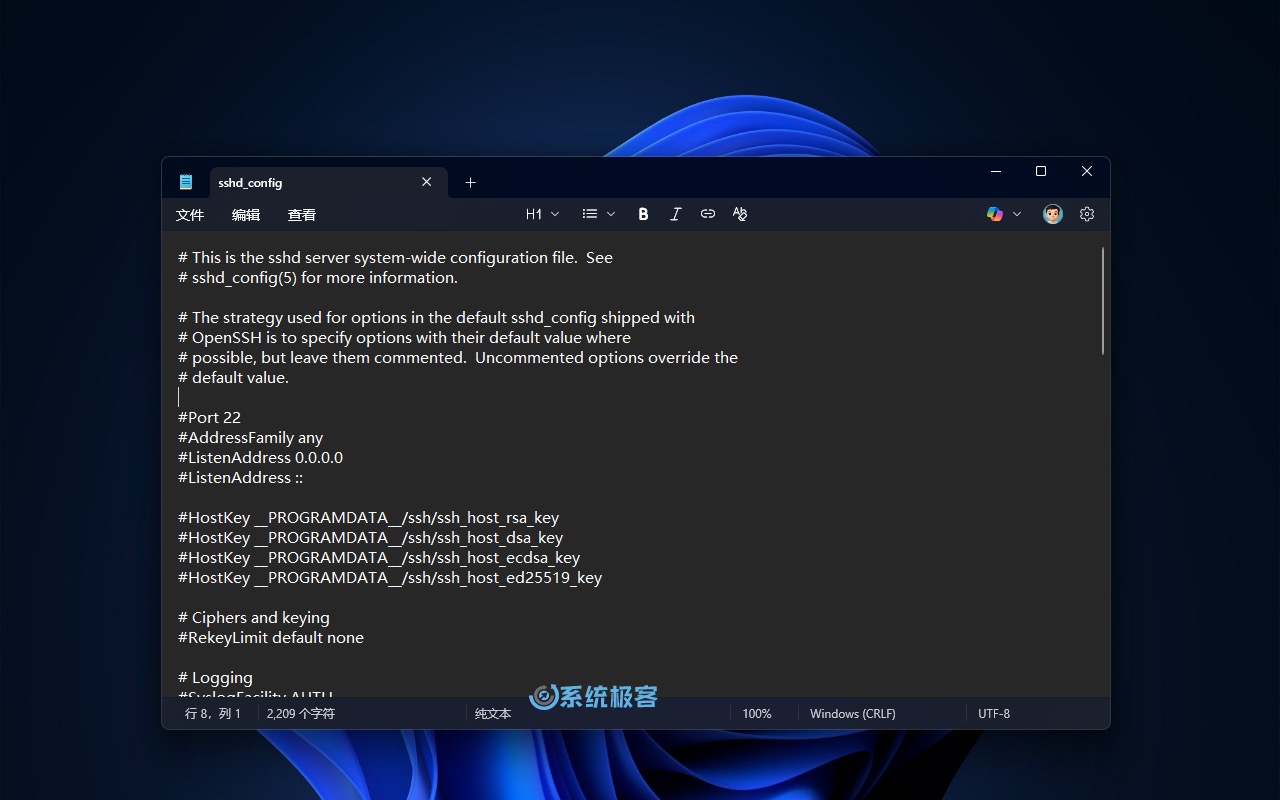
Task: Open the 文件 menu
Action: (189, 214)
